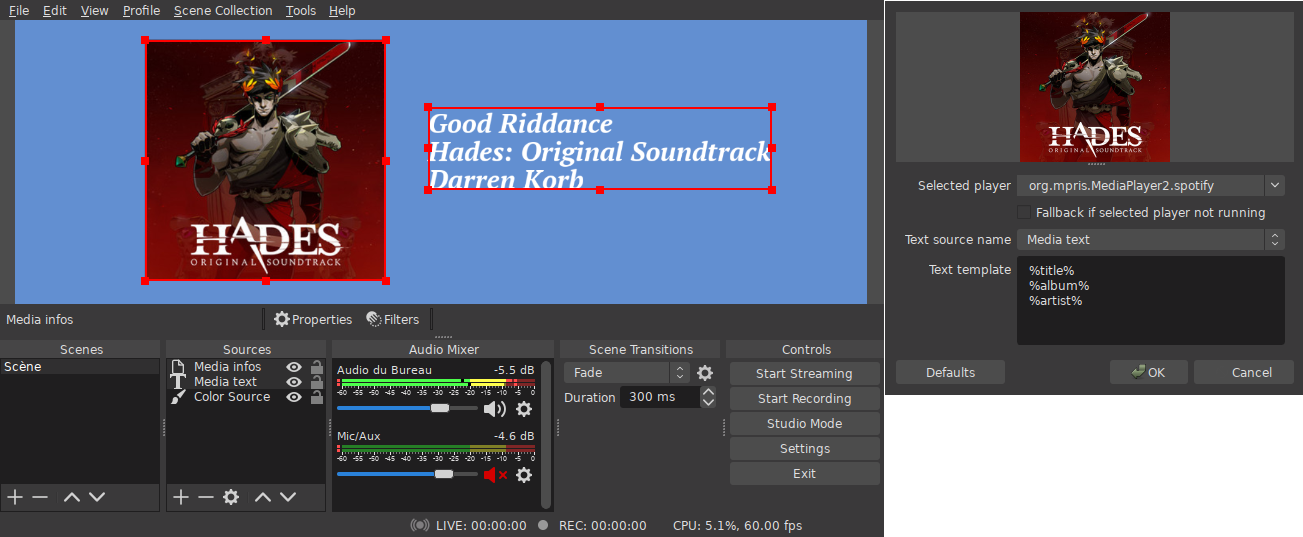Decrease transition duration with down arrow
This screenshot has width=1303, height=537.
[x=708, y=402]
